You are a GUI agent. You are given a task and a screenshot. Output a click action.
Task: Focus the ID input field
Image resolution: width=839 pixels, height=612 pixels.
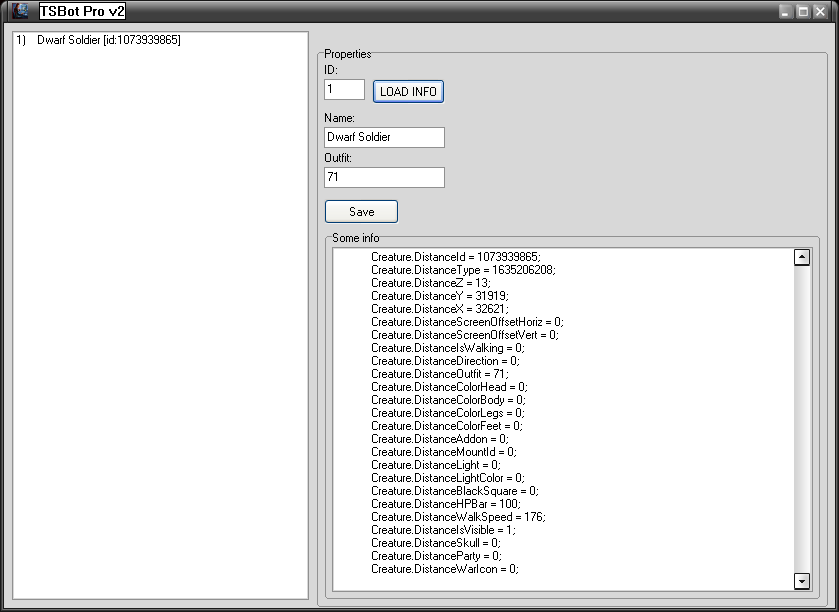point(344,90)
